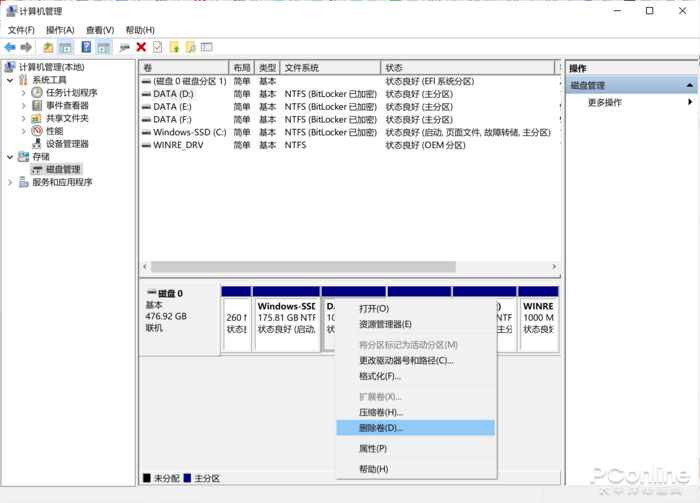Toggle show/hide console tree icon
This screenshot has width=700, height=503.
[65, 47]
